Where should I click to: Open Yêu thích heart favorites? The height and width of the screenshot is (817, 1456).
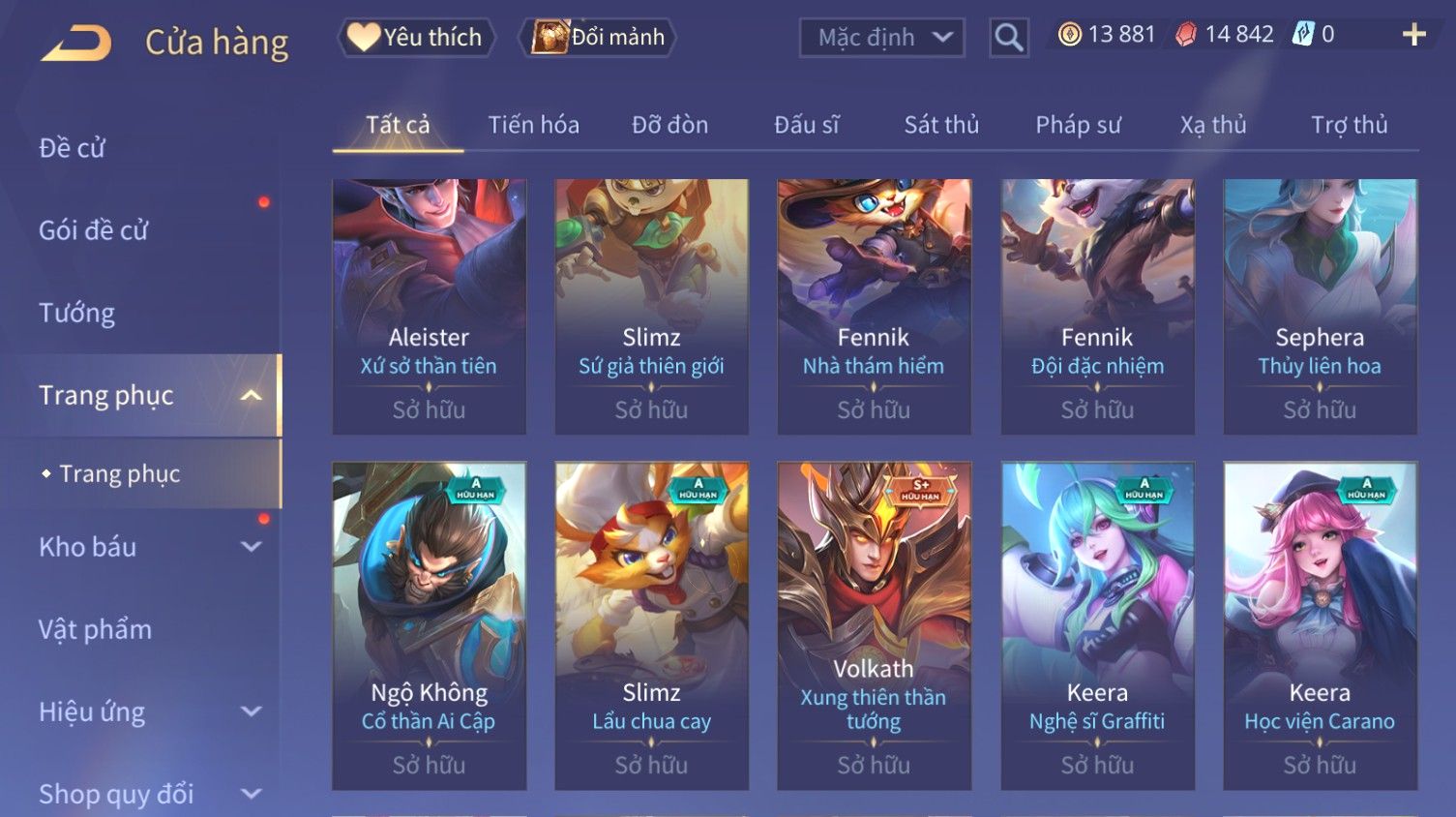(x=416, y=38)
